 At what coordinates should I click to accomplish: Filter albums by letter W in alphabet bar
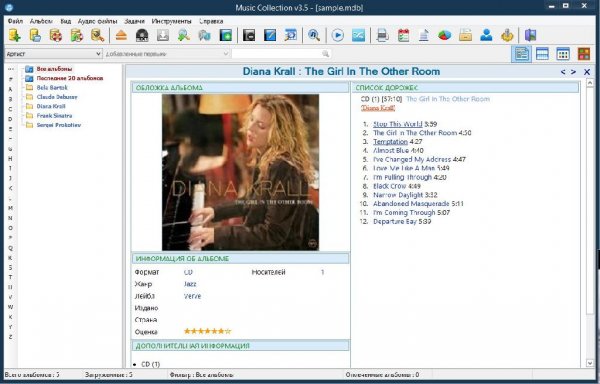coord(10,307)
